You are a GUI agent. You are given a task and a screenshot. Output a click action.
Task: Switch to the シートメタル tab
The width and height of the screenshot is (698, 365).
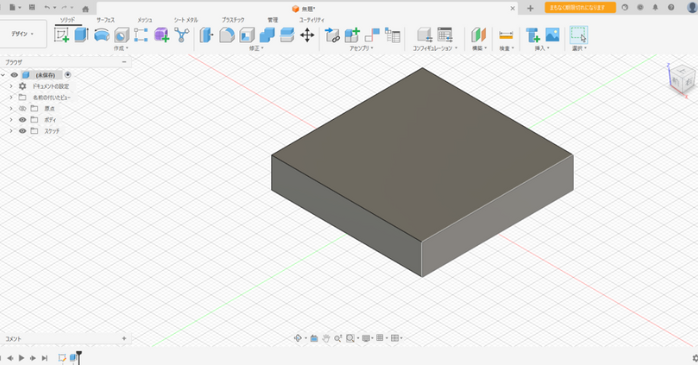point(186,20)
